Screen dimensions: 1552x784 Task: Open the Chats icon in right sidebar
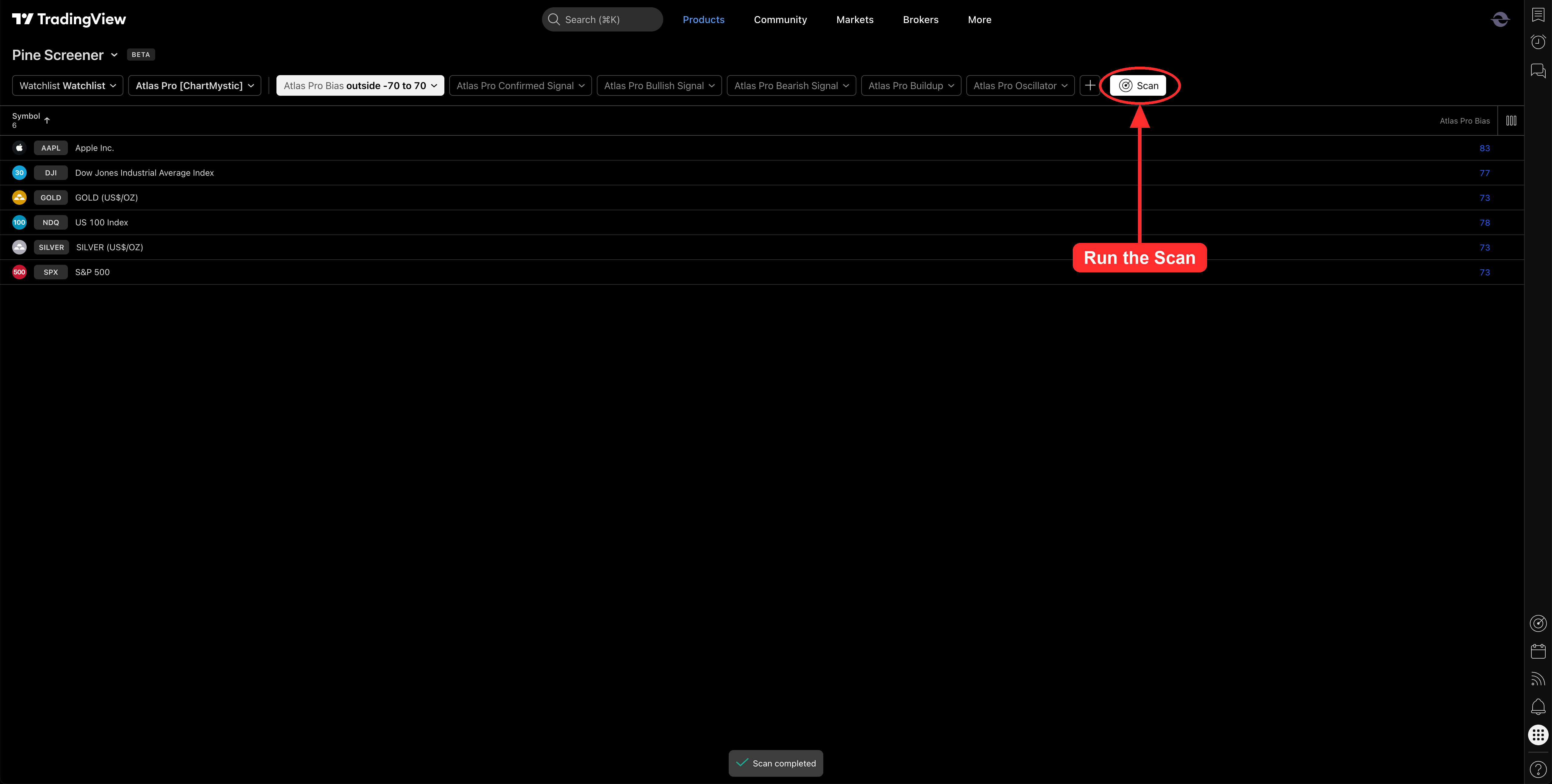pyautogui.click(x=1538, y=71)
